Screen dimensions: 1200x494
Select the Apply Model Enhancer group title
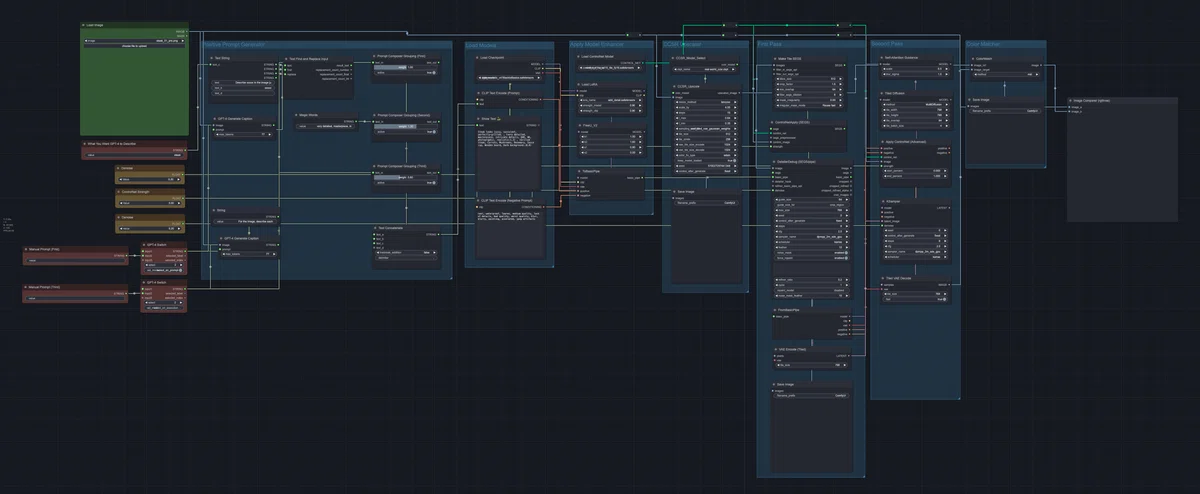tap(598, 45)
